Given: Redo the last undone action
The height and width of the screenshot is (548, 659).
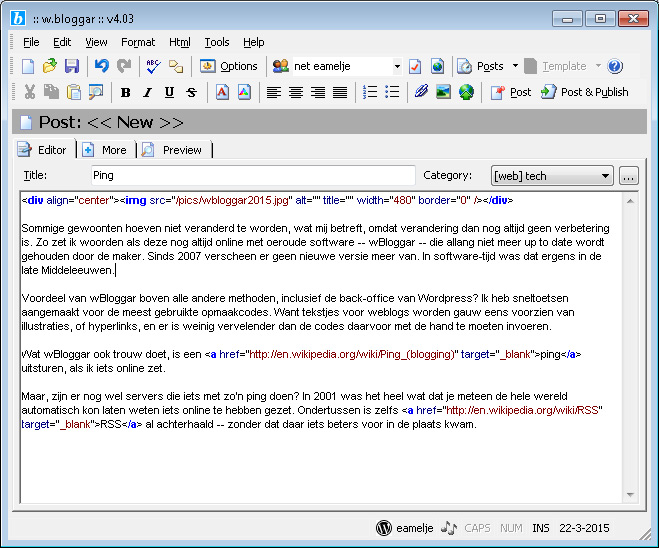Looking at the screenshot, I should [124, 66].
